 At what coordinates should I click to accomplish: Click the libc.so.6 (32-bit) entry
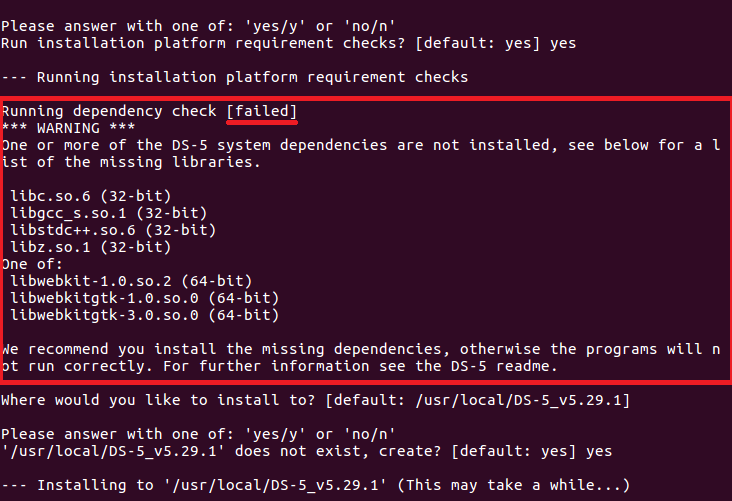coord(77,196)
